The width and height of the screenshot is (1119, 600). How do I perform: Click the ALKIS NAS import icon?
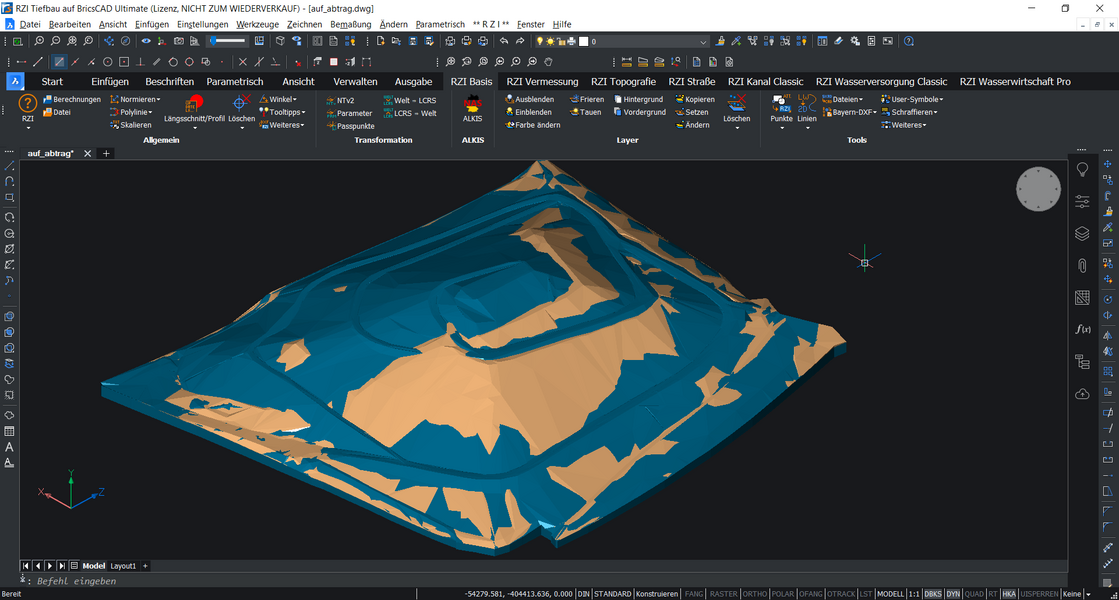(472, 105)
